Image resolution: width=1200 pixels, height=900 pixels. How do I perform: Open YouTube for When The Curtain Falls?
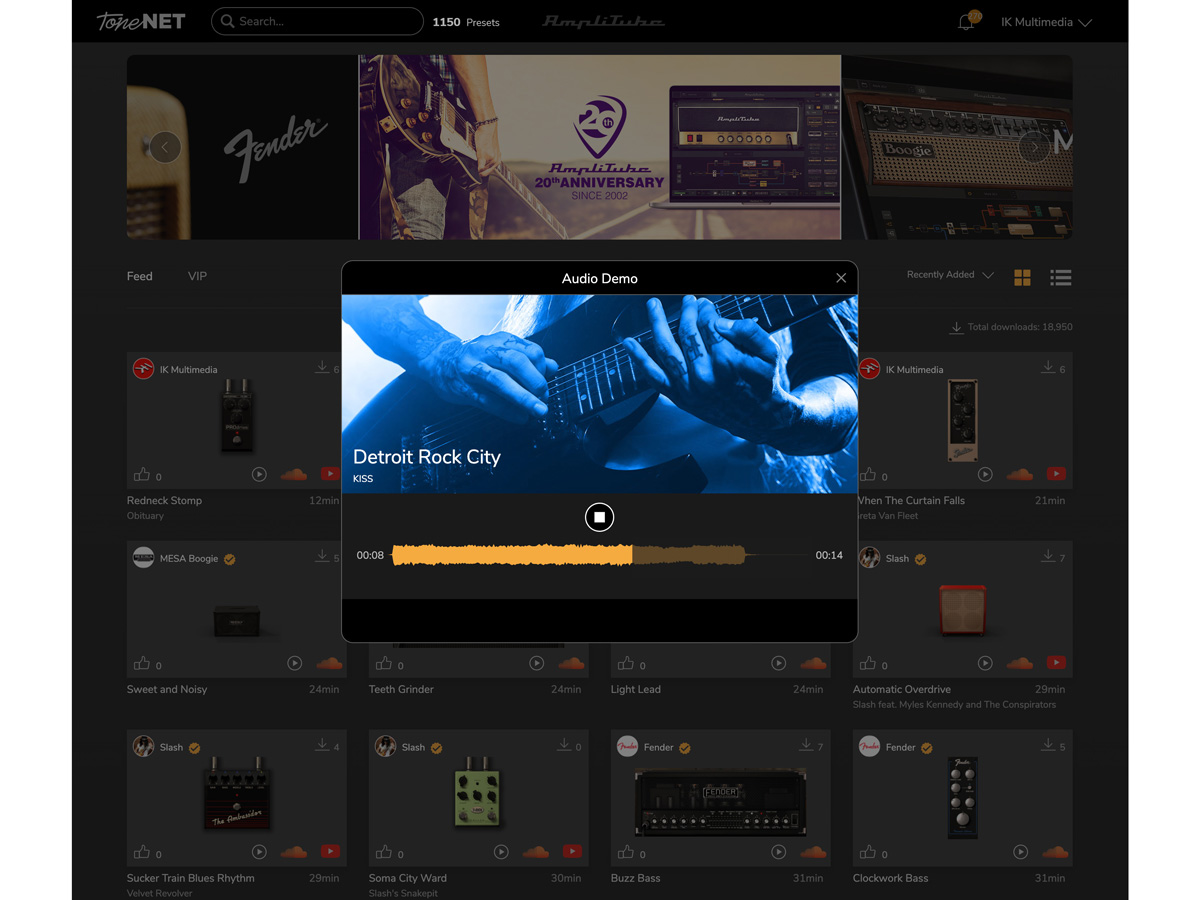(1056, 474)
